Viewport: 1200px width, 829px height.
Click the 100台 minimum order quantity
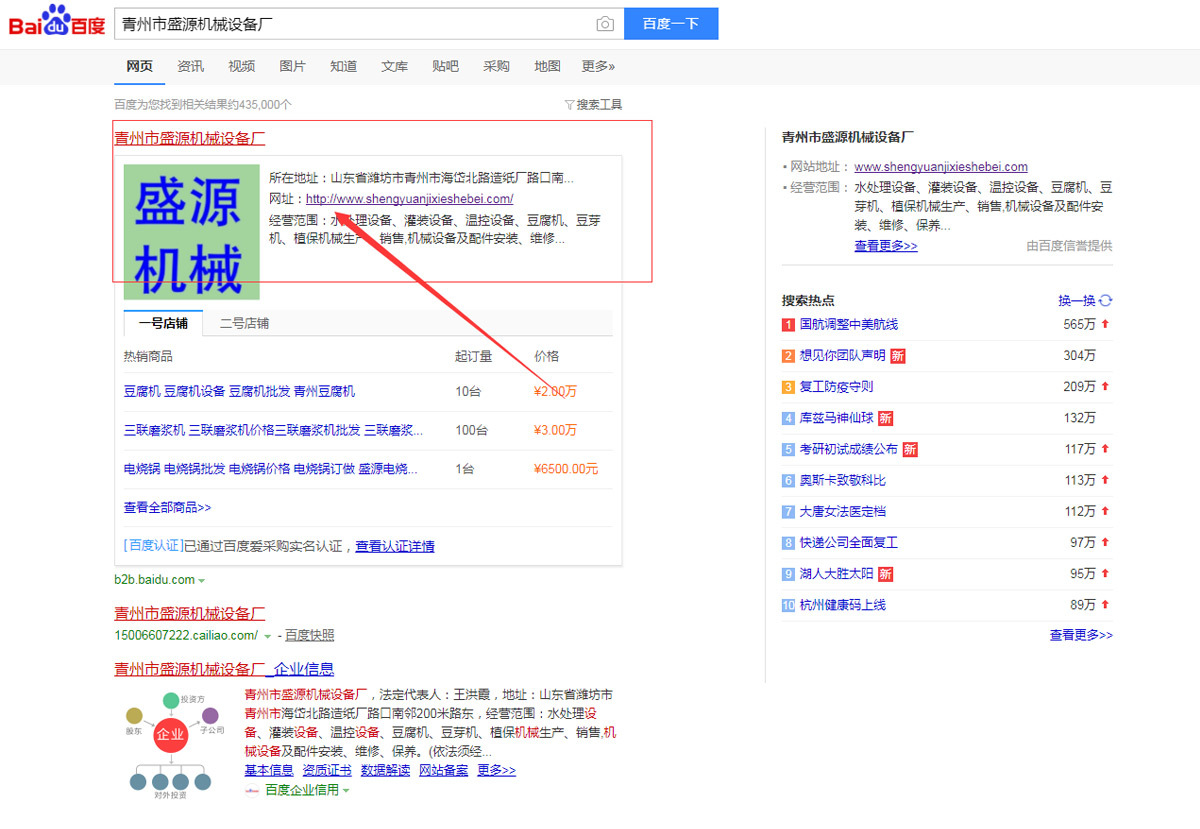point(472,430)
